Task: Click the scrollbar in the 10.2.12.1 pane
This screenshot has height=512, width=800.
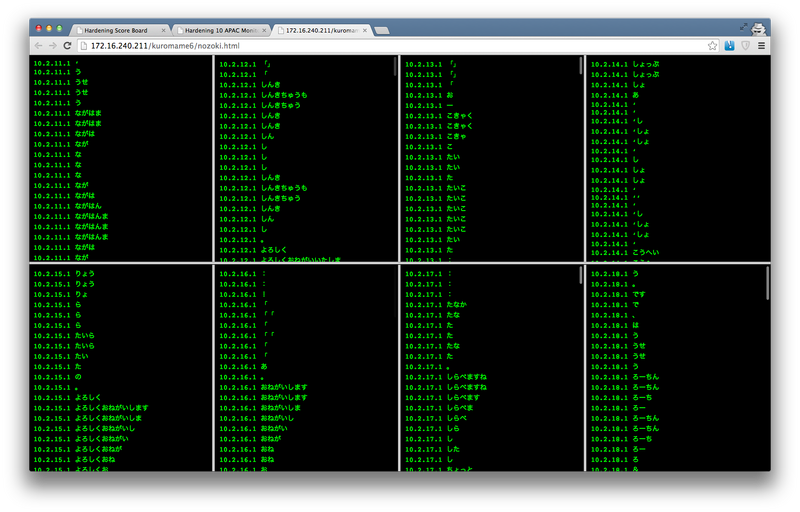Action: (x=396, y=66)
